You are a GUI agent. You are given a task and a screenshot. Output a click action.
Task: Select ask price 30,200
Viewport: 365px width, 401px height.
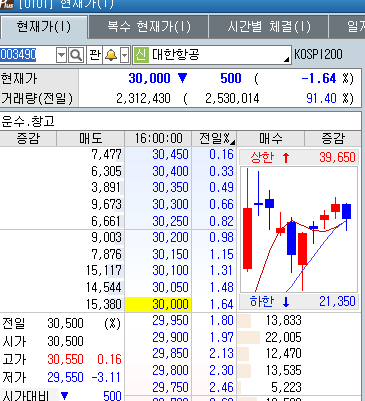click(x=170, y=237)
